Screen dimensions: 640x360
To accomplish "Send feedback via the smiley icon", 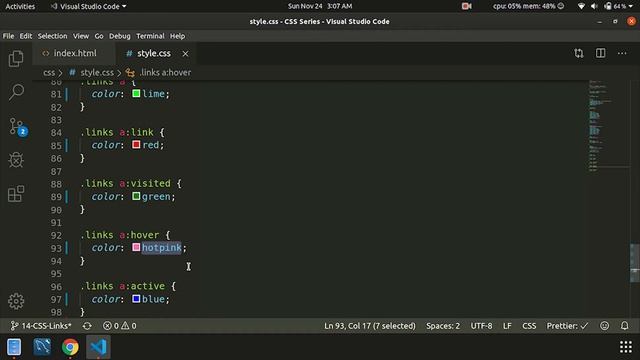I will coord(604,326).
